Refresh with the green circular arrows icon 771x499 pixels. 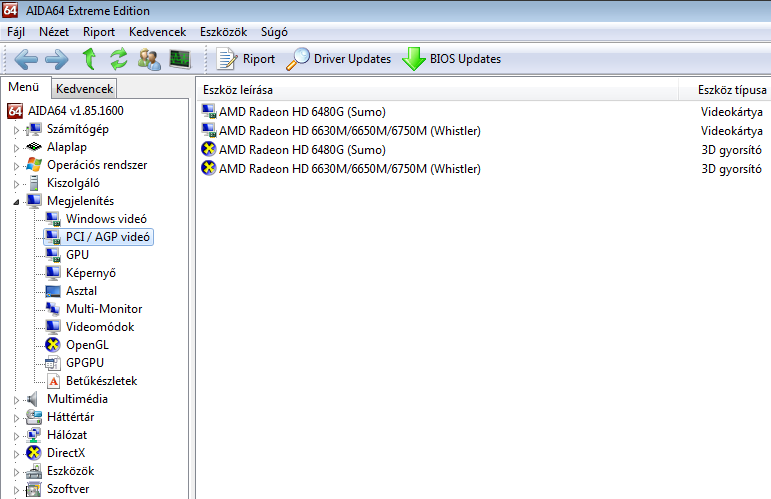click(119, 59)
